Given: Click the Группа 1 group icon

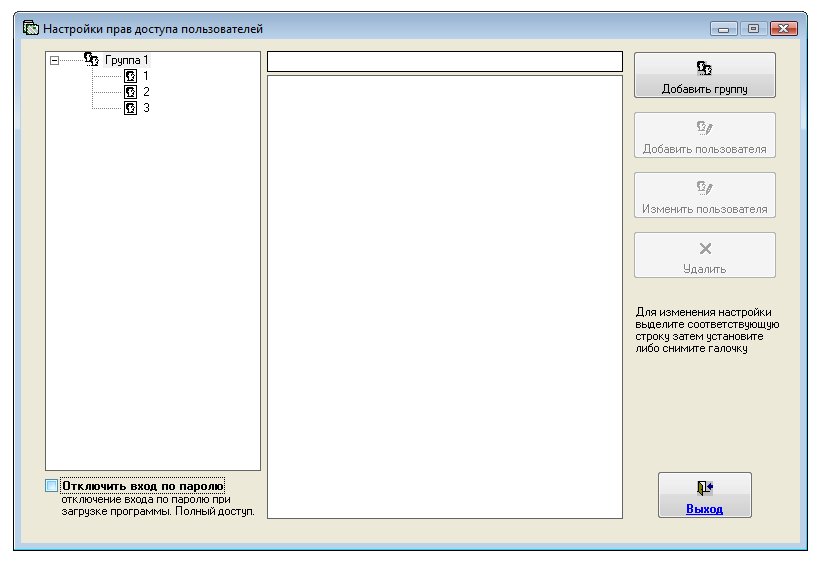Looking at the screenshot, I should [x=91, y=59].
